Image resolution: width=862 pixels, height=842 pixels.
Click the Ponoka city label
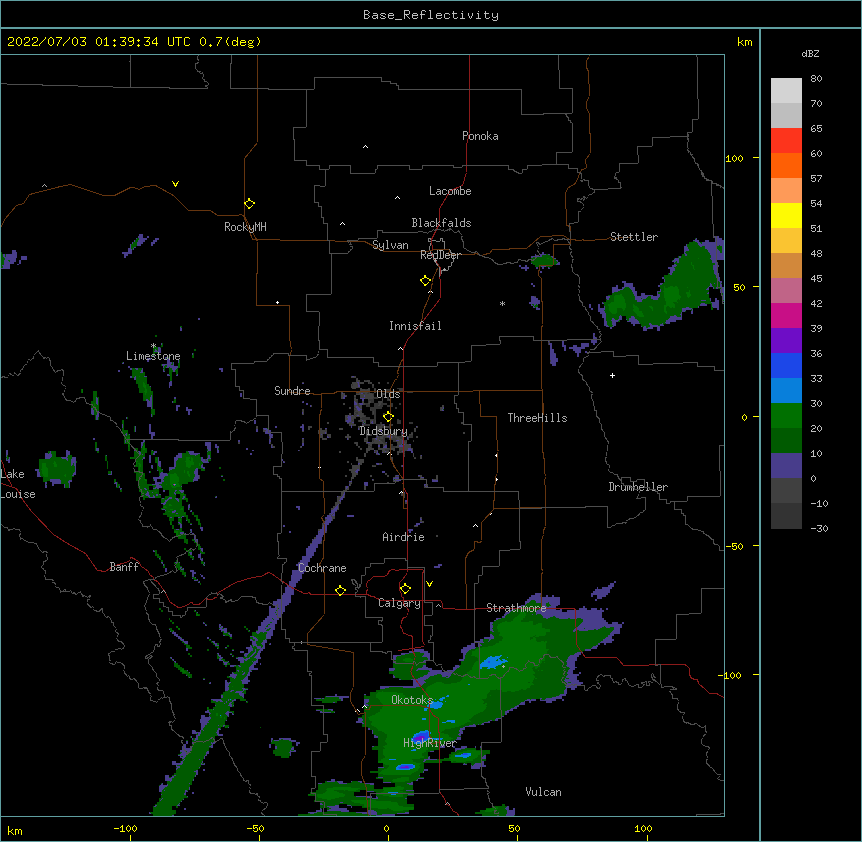[480, 136]
